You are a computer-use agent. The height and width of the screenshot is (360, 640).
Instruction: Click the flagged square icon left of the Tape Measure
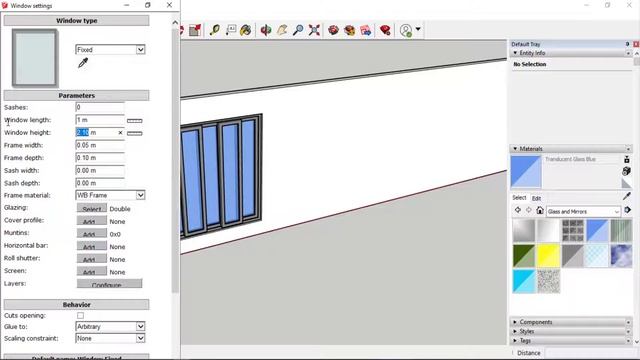(195, 30)
